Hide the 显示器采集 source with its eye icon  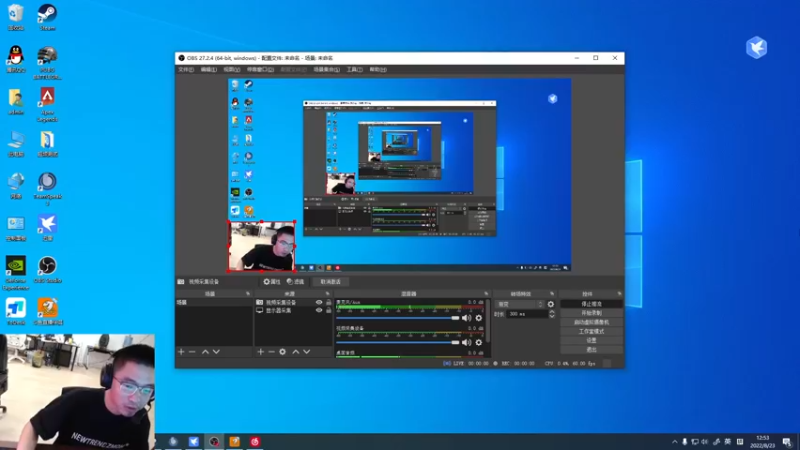point(319,310)
